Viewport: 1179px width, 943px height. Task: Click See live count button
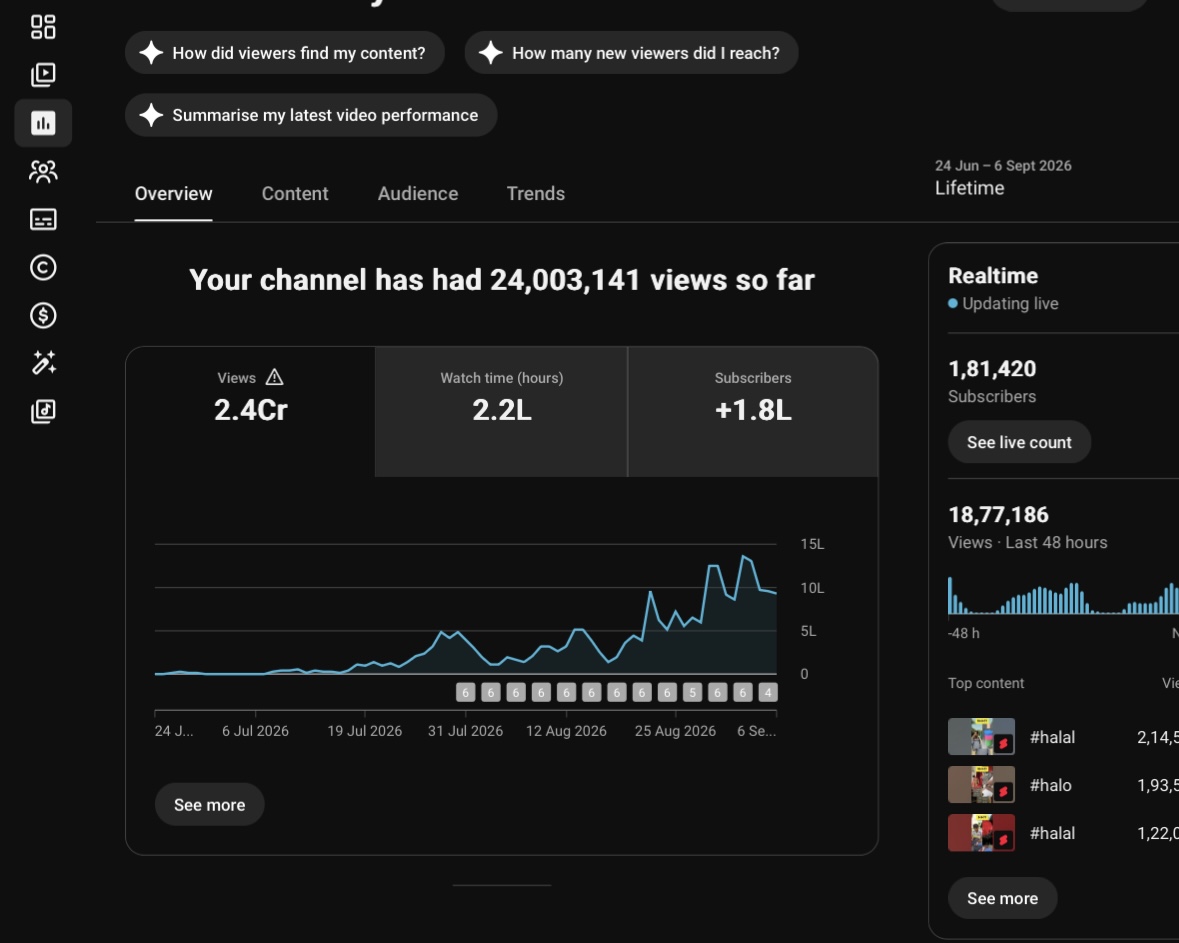click(1019, 442)
